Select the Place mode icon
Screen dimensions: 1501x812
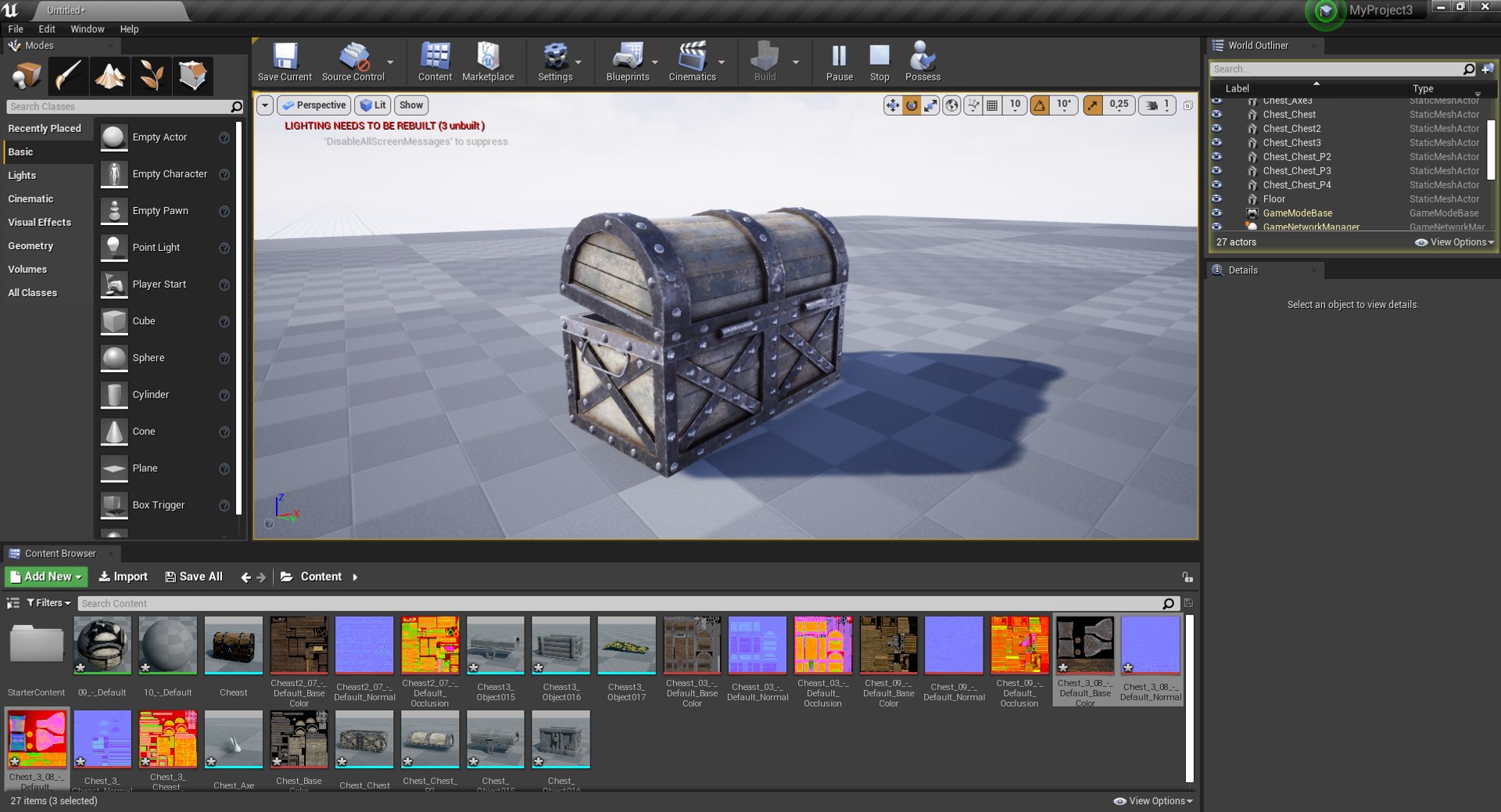[x=27, y=76]
